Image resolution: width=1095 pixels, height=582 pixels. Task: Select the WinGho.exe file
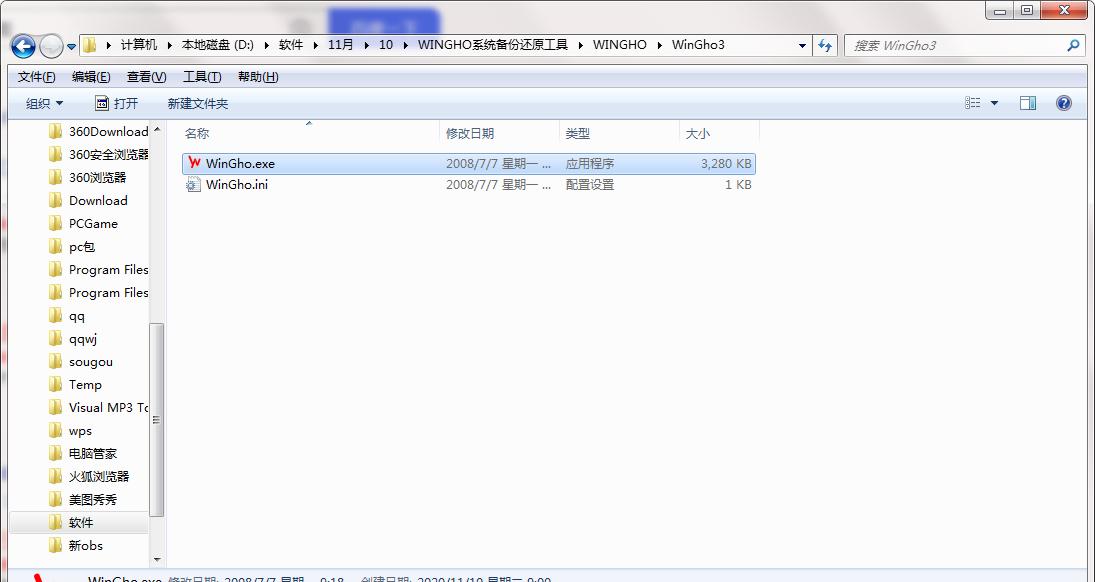click(469, 163)
